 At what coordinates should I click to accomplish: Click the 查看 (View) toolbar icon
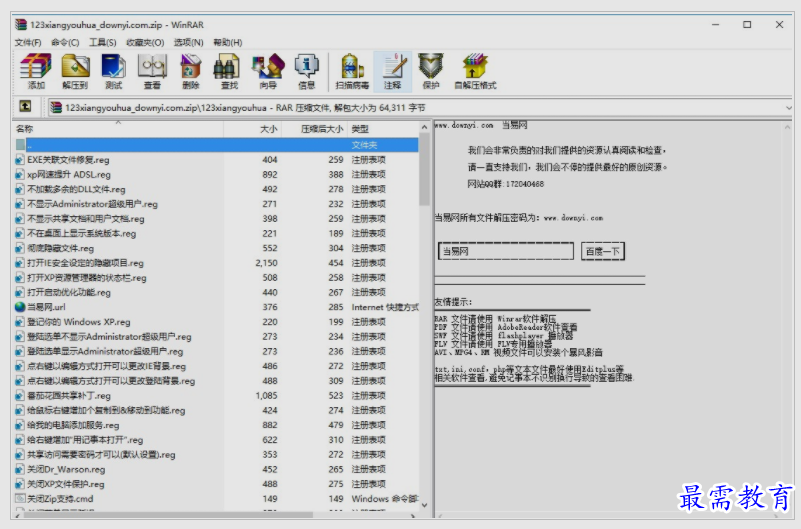click(x=152, y=71)
